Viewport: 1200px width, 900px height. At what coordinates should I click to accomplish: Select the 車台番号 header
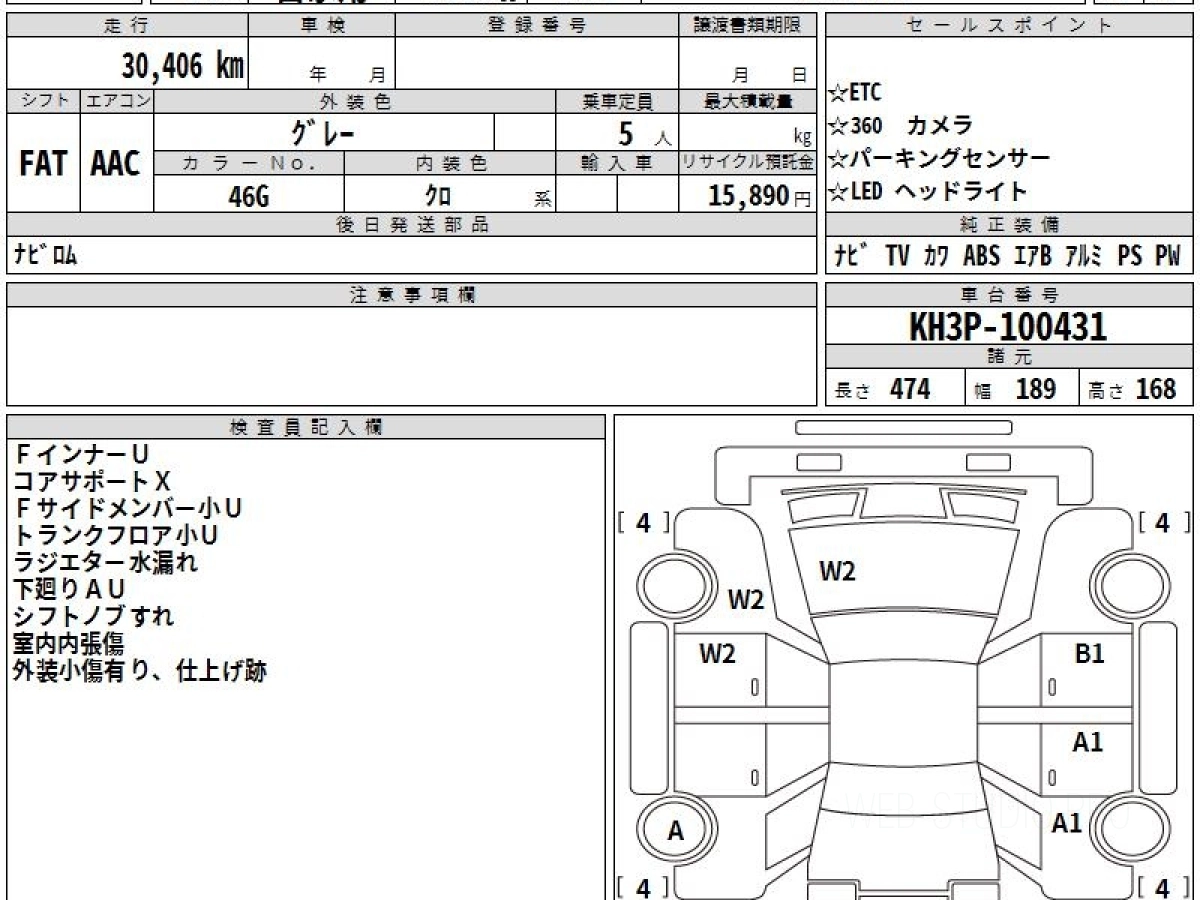point(1009,295)
